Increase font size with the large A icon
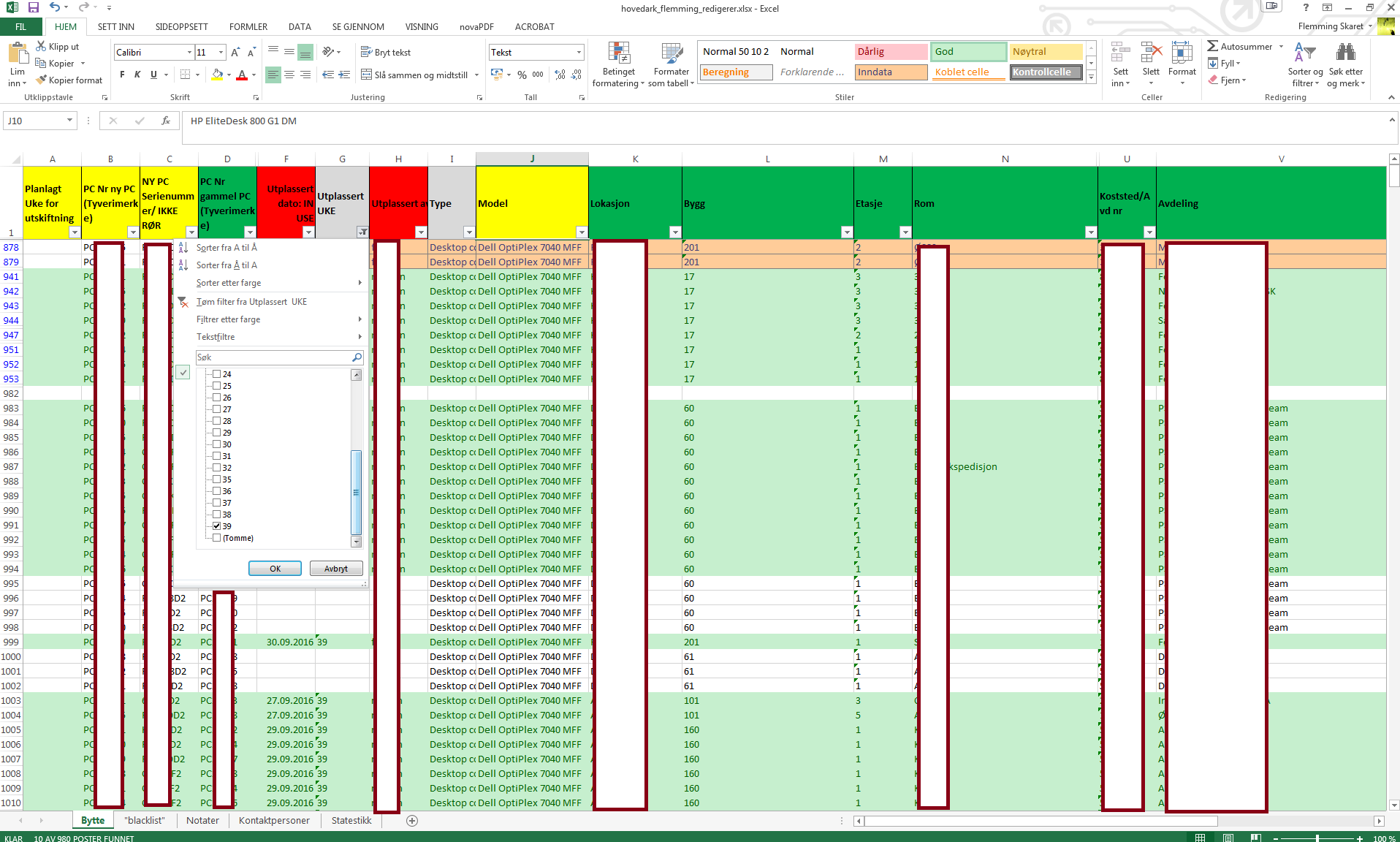The height and width of the screenshot is (842, 1400). tap(235, 52)
